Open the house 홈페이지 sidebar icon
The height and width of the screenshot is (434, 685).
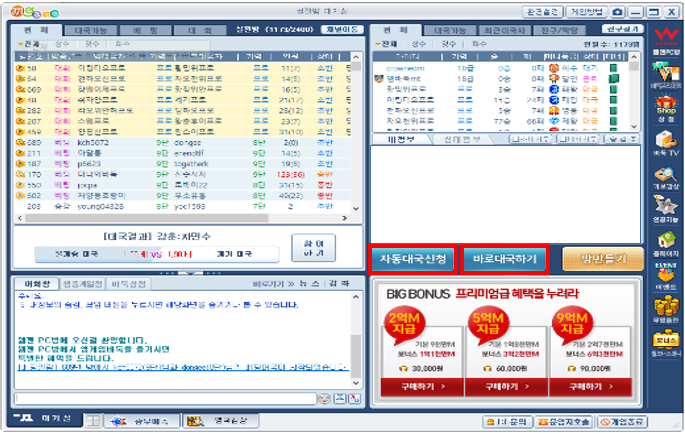pos(666,244)
